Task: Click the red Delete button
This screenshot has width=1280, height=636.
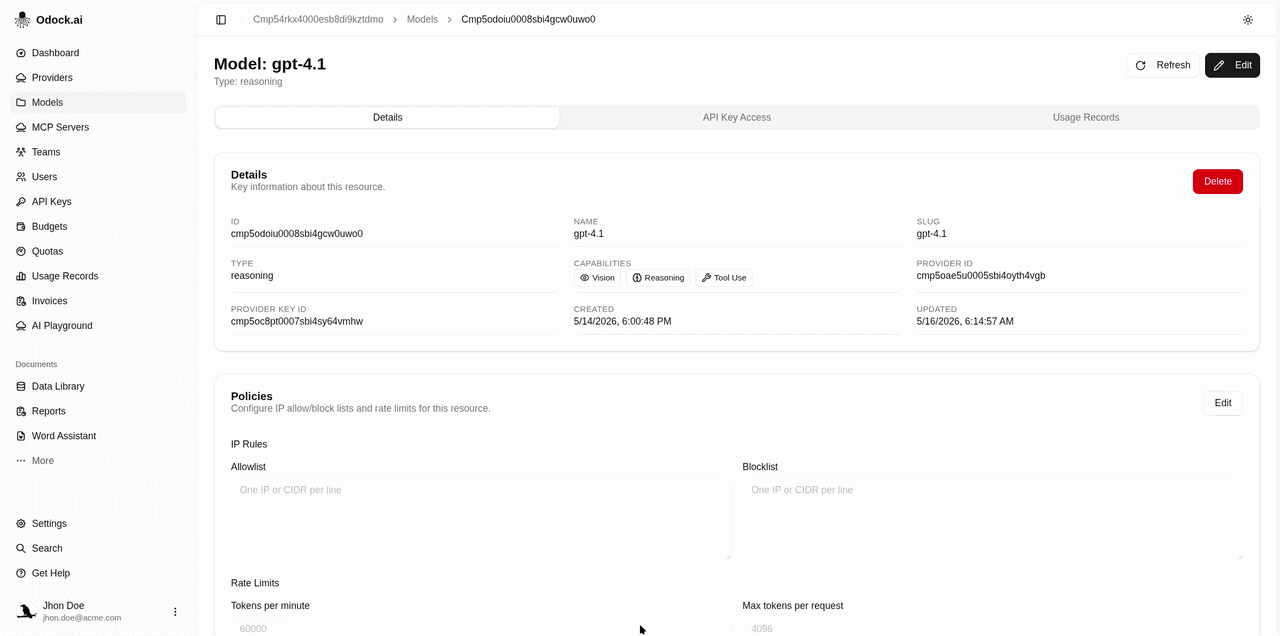Action: [x=1218, y=181]
